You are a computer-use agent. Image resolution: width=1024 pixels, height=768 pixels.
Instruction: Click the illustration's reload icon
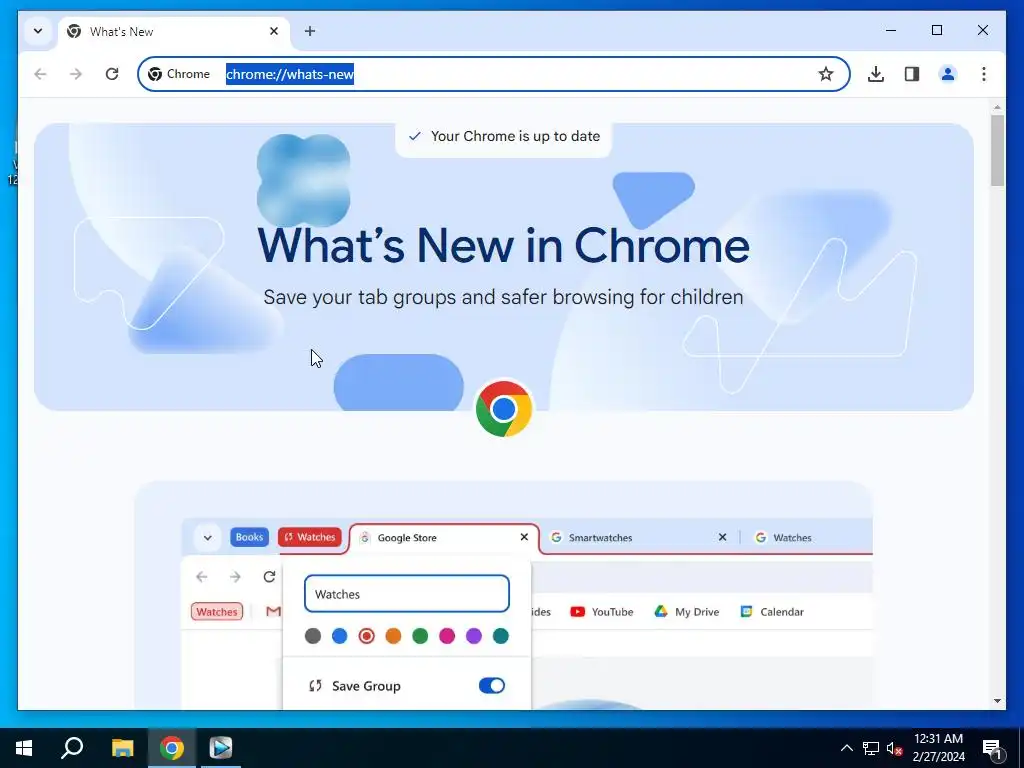coord(269,577)
